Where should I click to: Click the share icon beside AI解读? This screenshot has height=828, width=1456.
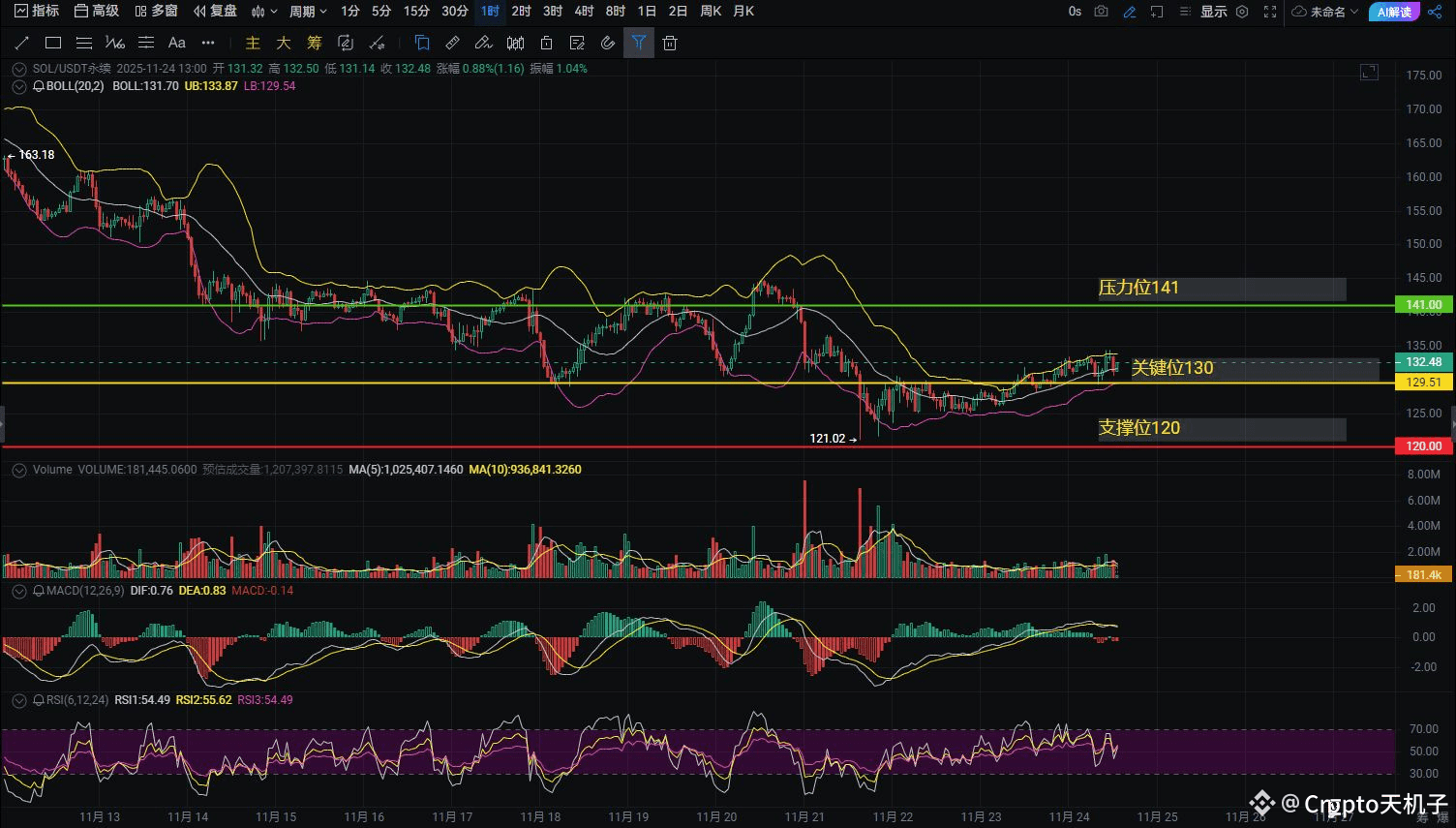coord(1435,12)
